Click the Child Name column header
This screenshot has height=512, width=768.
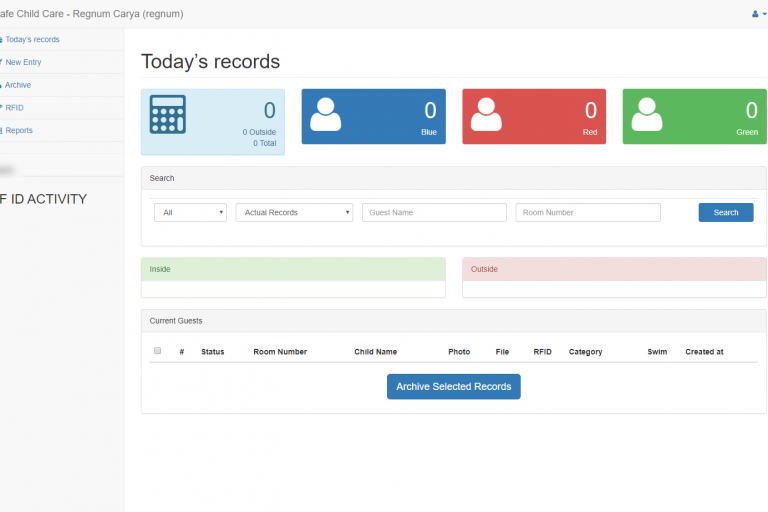coord(375,352)
